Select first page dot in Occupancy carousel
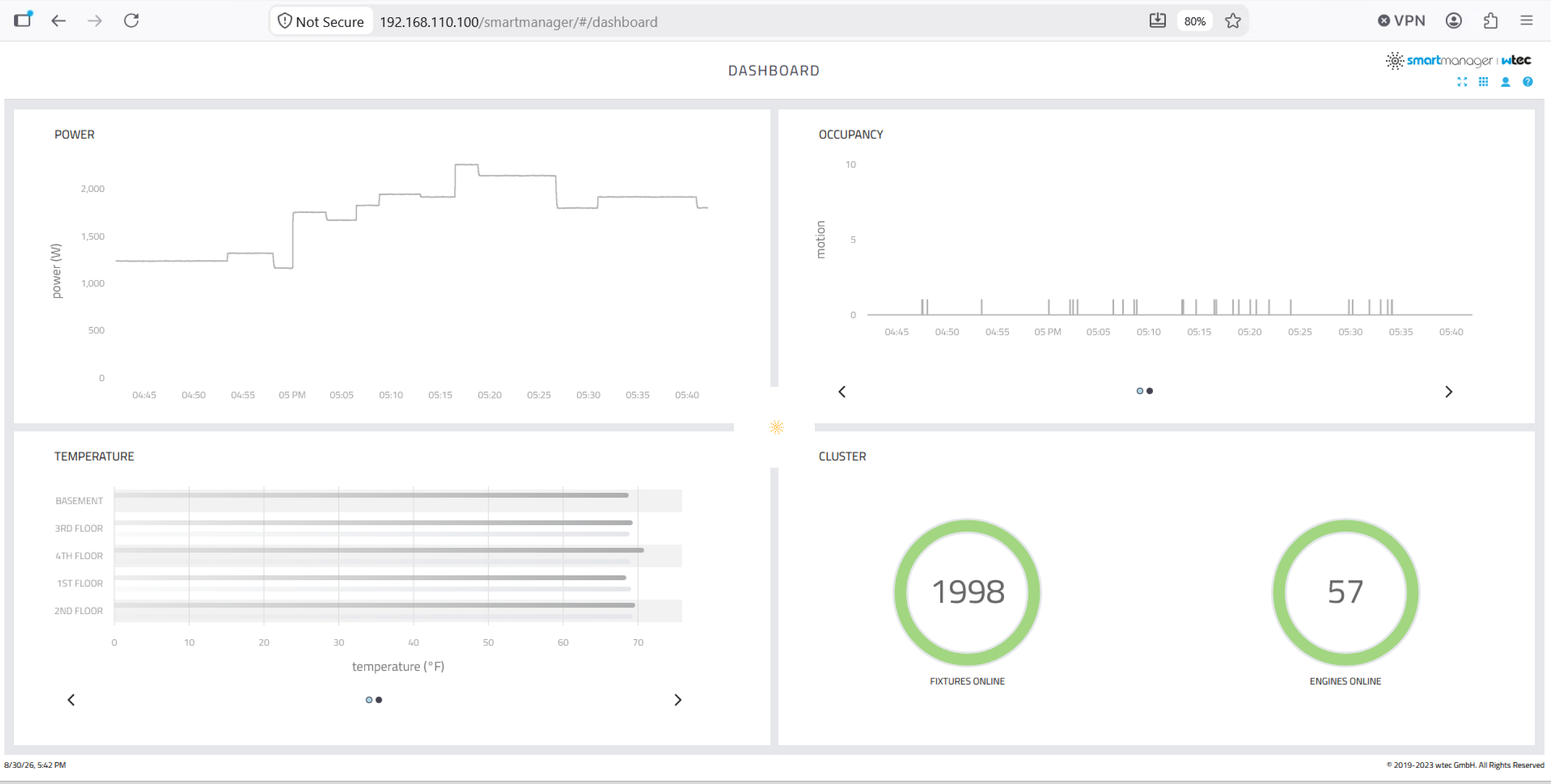The height and width of the screenshot is (784, 1552). (x=1140, y=391)
